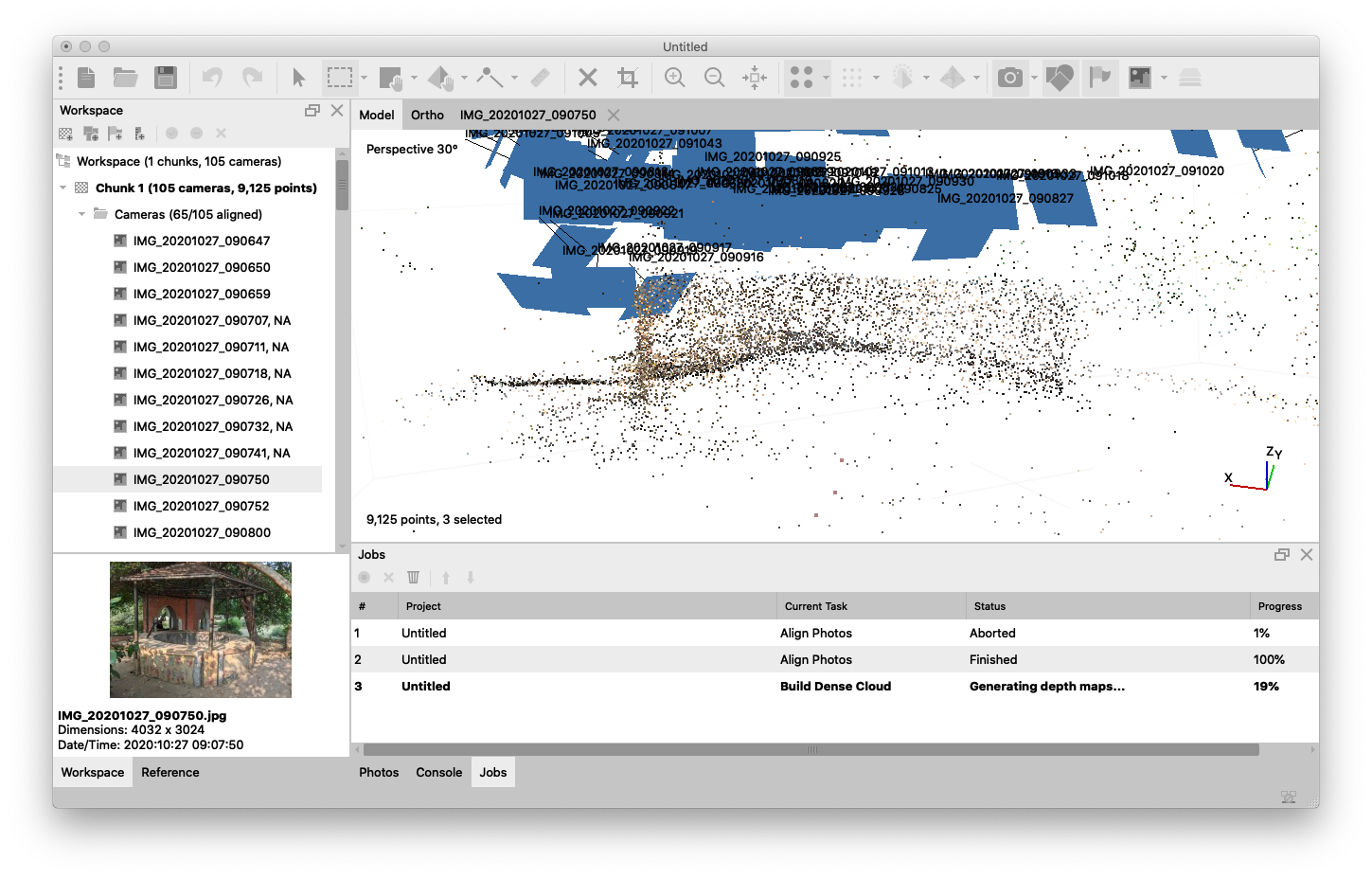Toggle camera display in the model view
Screen dimensions: 1372x878
[x=1011, y=77]
